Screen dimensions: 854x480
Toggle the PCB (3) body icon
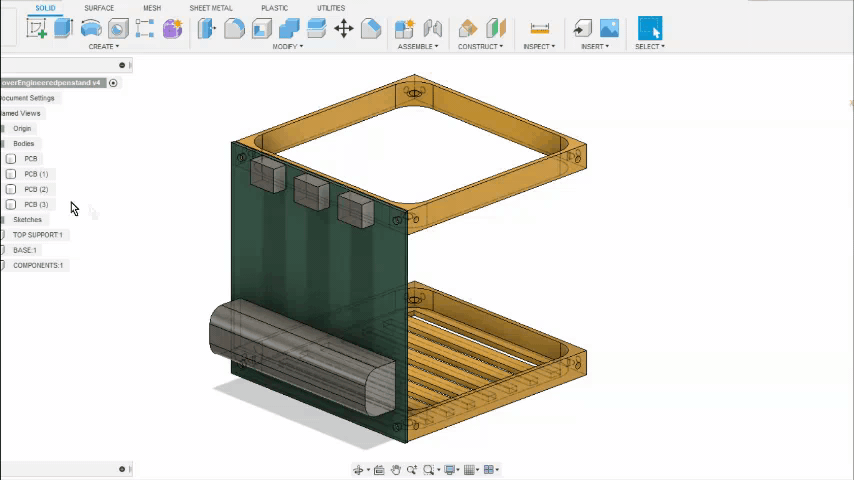click(11, 204)
